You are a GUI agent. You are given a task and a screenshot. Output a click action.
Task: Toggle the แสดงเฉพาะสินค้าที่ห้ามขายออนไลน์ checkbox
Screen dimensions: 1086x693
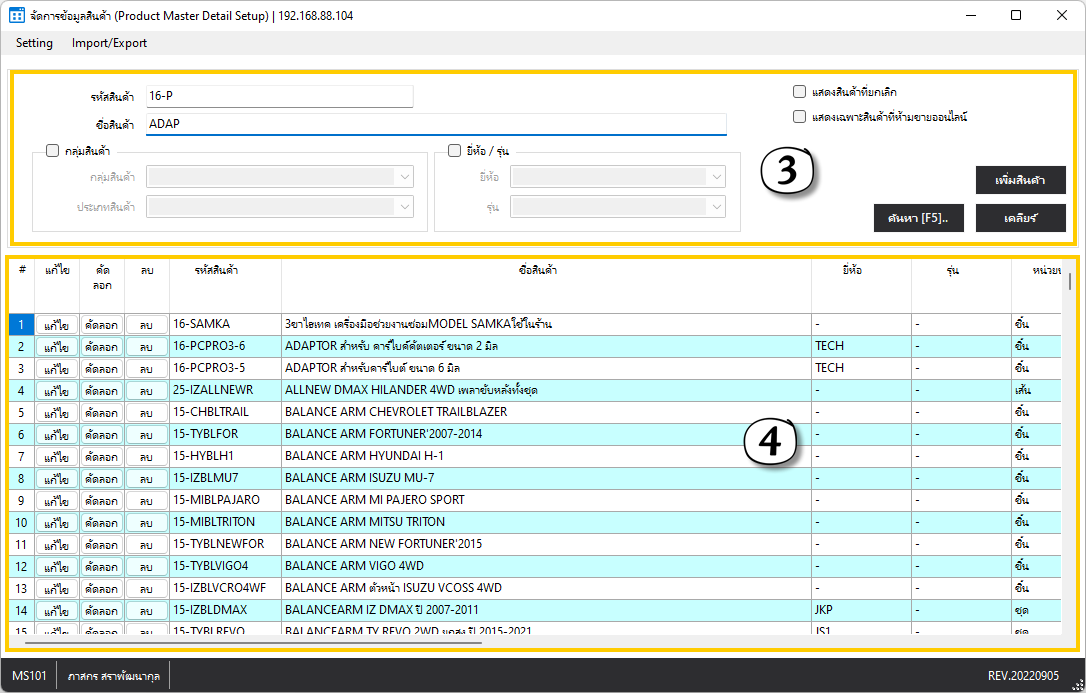click(800, 117)
